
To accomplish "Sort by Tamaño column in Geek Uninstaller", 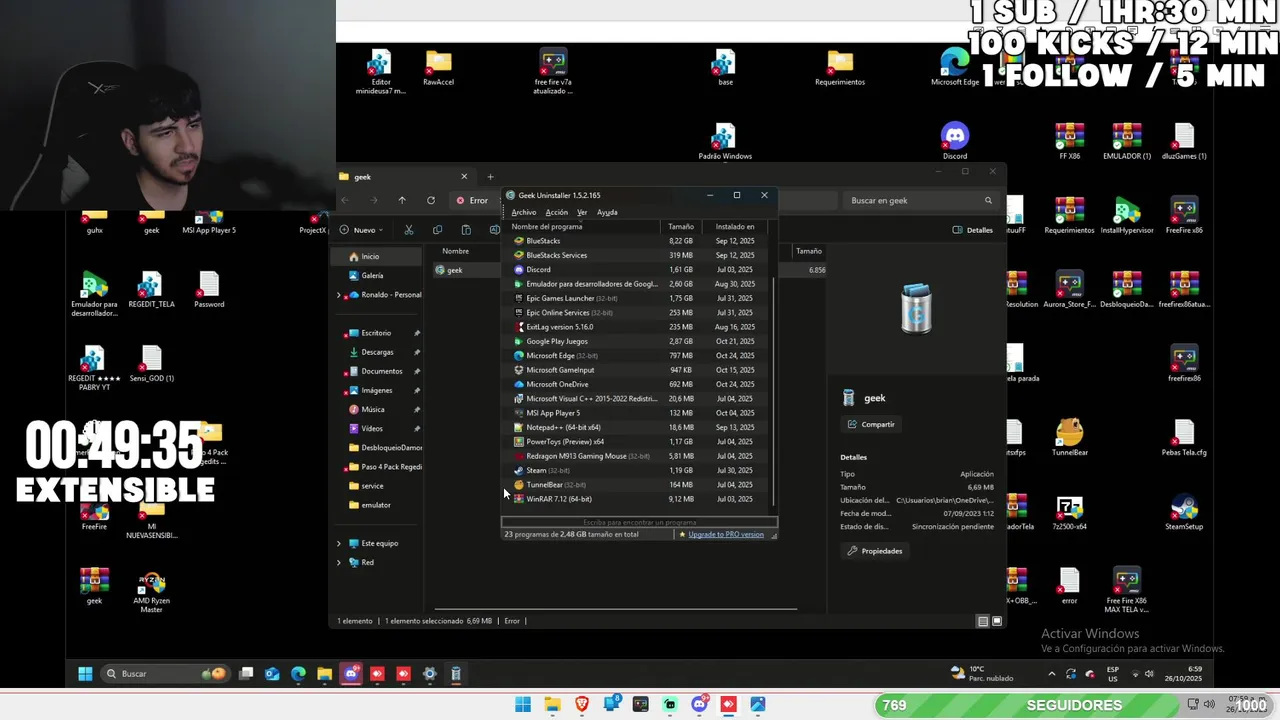I will click(x=682, y=227).
